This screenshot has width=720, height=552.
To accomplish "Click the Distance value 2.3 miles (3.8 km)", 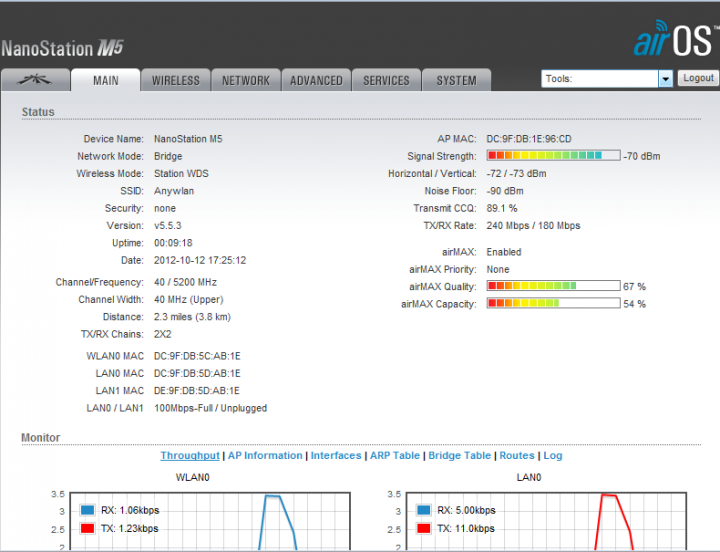I will 192,317.
